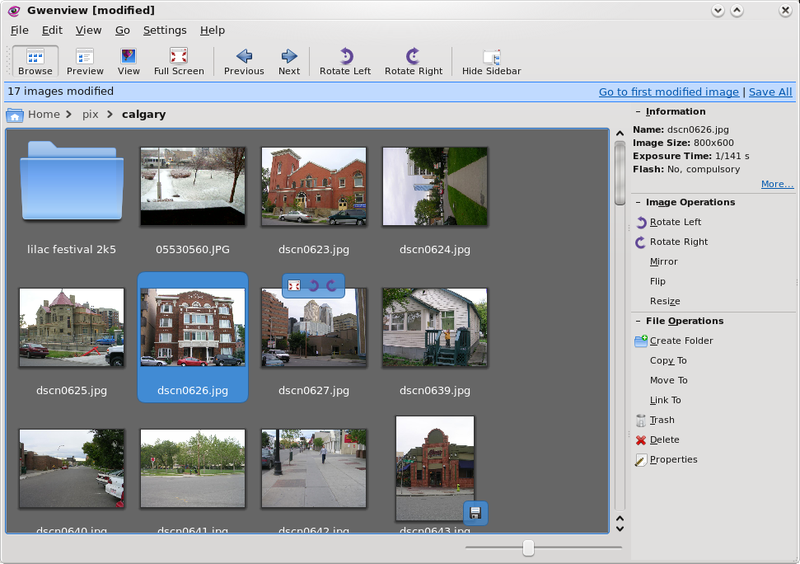Select dscn0642.jpg sidewalk thumbnail
Viewport: 800px width, 564px height.
click(314, 469)
